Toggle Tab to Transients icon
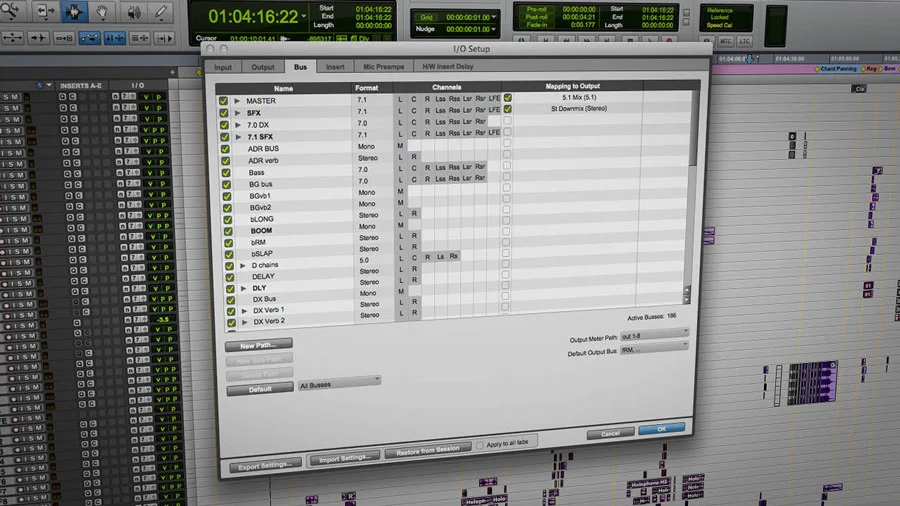Image resolution: width=900 pixels, height=506 pixels. click(x=38, y=38)
